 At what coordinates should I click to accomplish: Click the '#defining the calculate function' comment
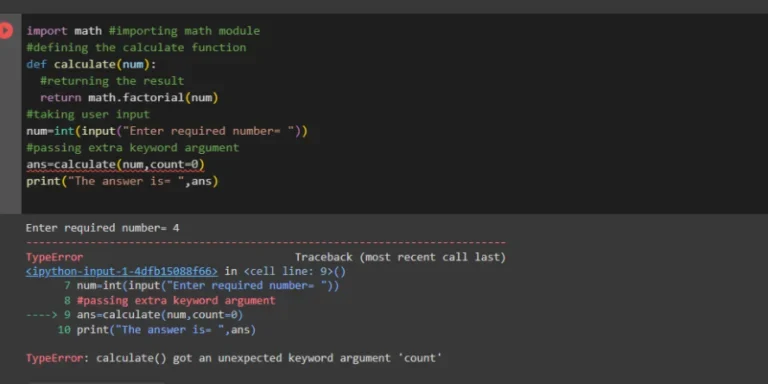pyautogui.click(x=136, y=48)
